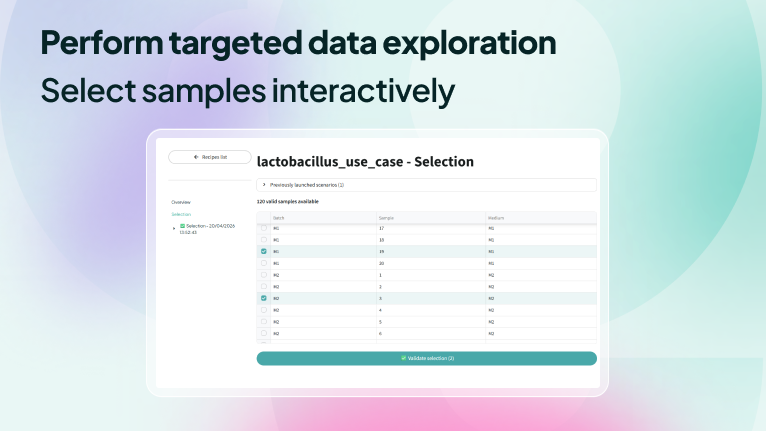Click the Medium cell in sample 5 row
Viewport: 766px width, 431px height.
(x=541, y=322)
